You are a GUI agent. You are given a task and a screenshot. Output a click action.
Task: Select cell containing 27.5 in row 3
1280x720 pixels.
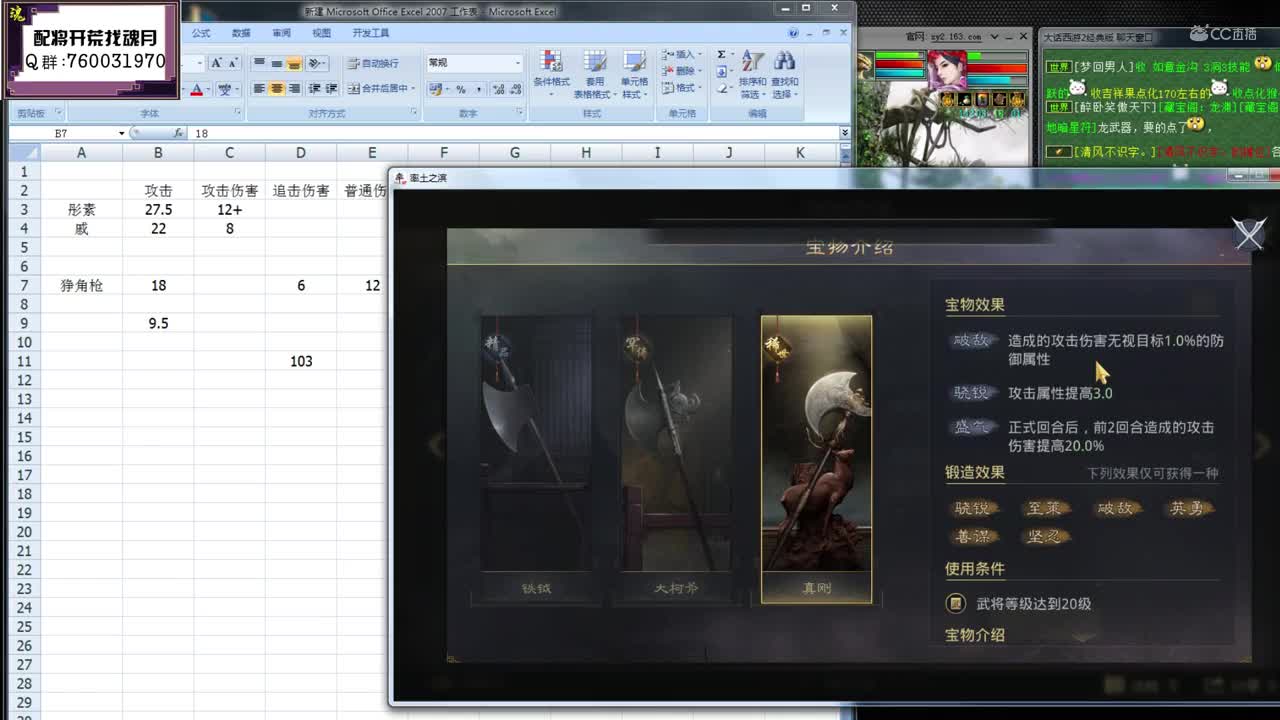coord(158,210)
